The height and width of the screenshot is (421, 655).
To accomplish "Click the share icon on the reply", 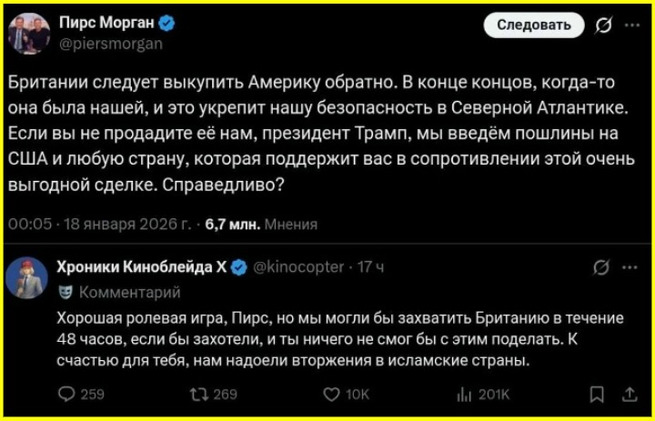I will (629, 394).
